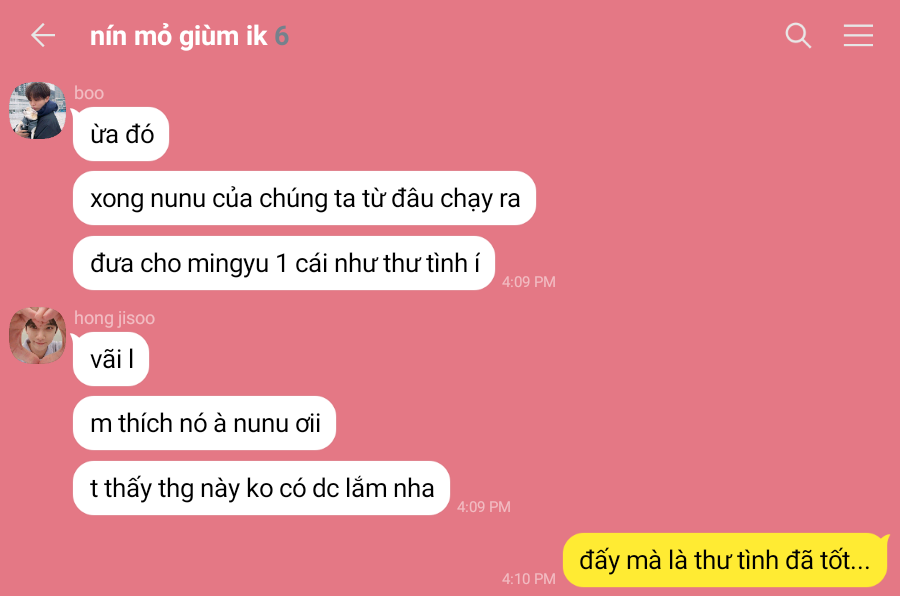Select message t thấy thg này ko có dc
This screenshot has width=900, height=596.
(261, 489)
